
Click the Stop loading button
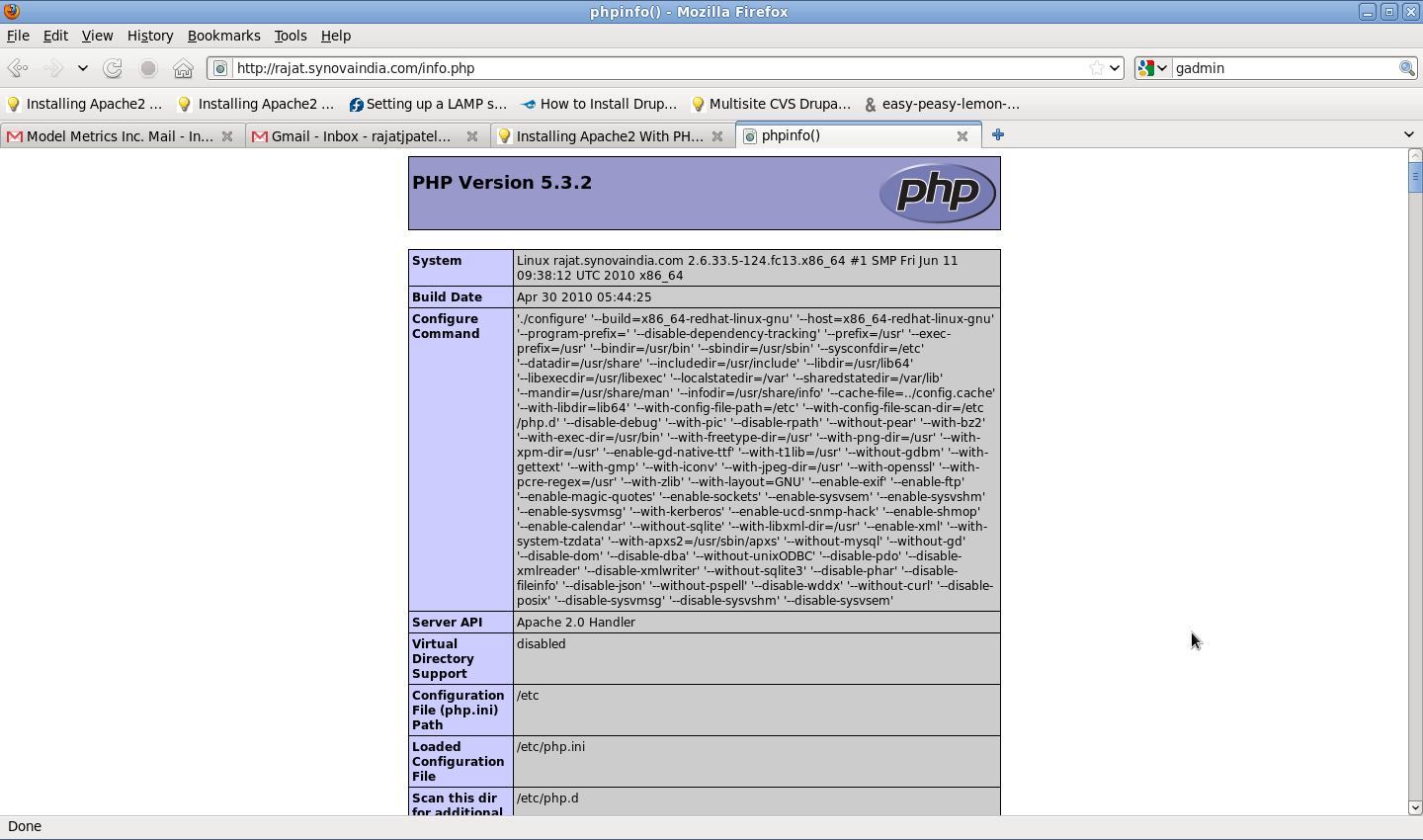148,68
